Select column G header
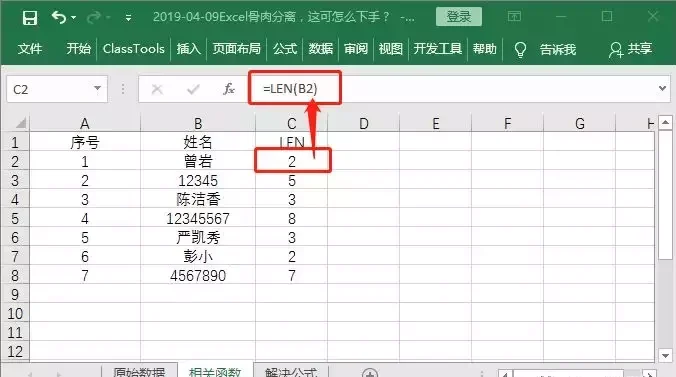Screen dimensions: 676x377 pyautogui.click(x=579, y=123)
